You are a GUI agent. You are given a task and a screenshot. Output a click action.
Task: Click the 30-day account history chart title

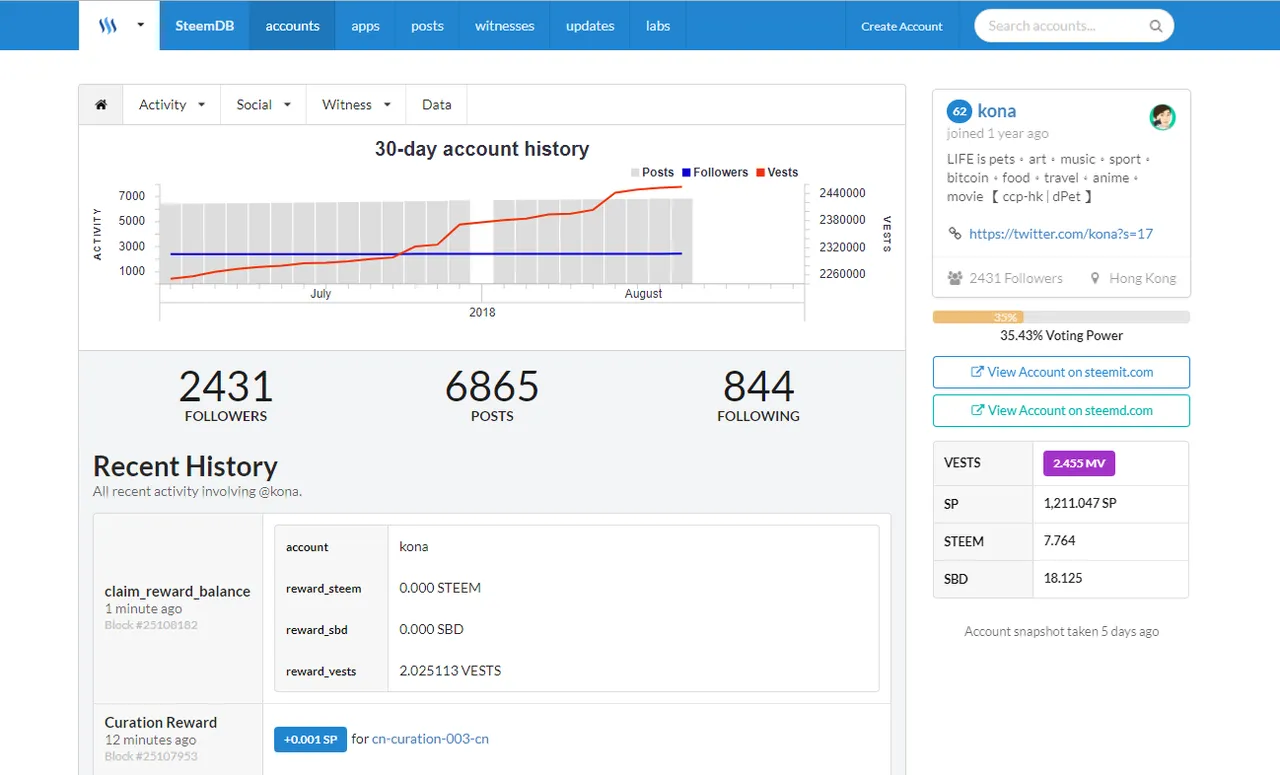click(482, 149)
